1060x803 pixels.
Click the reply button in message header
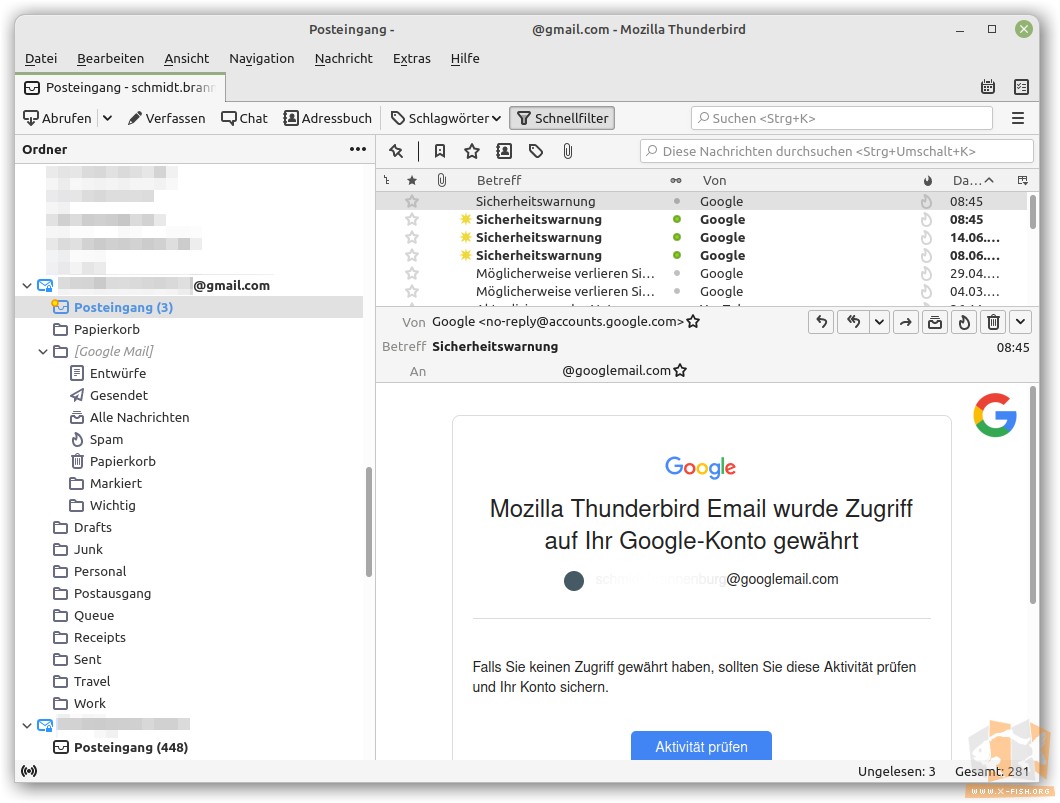coord(821,322)
